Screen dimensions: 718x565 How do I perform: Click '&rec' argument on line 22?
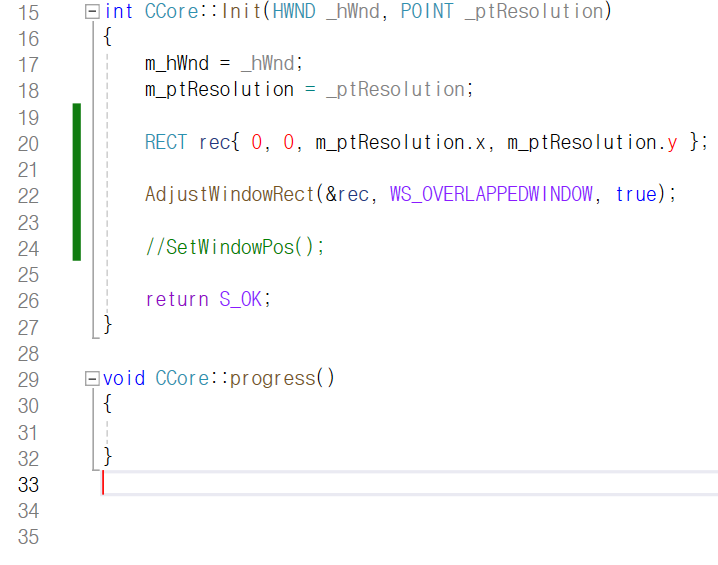point(347,194)
